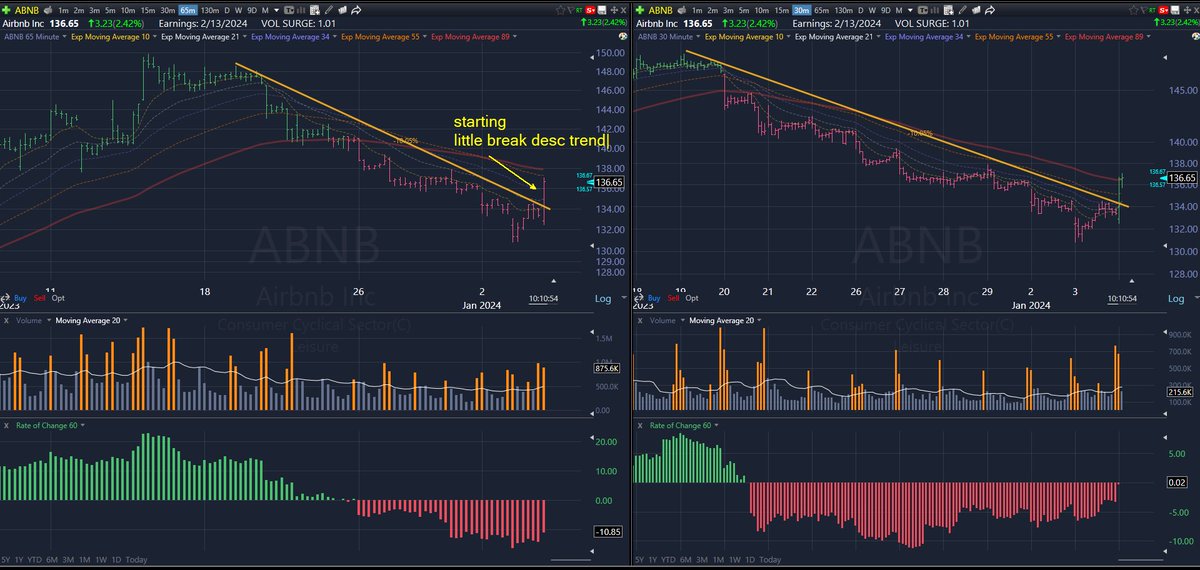Set the 30-minute chart range to 1W
This screenshot has width=1200, height=570.
pos(735,560)
